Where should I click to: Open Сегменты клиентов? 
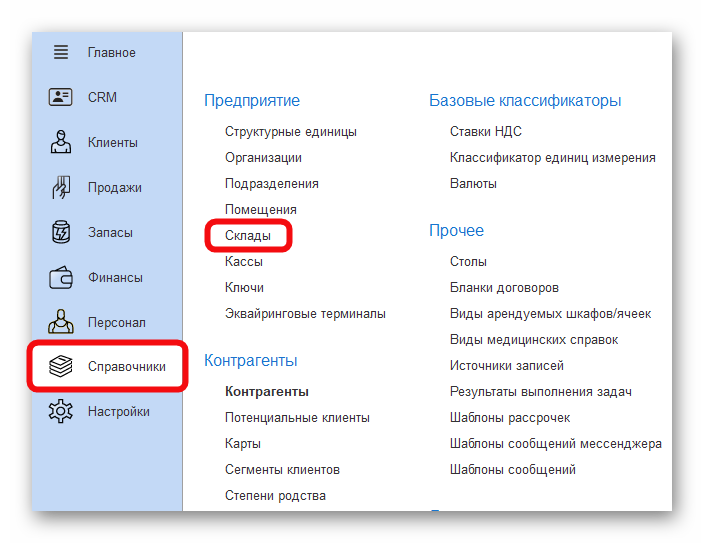[282, 470]
